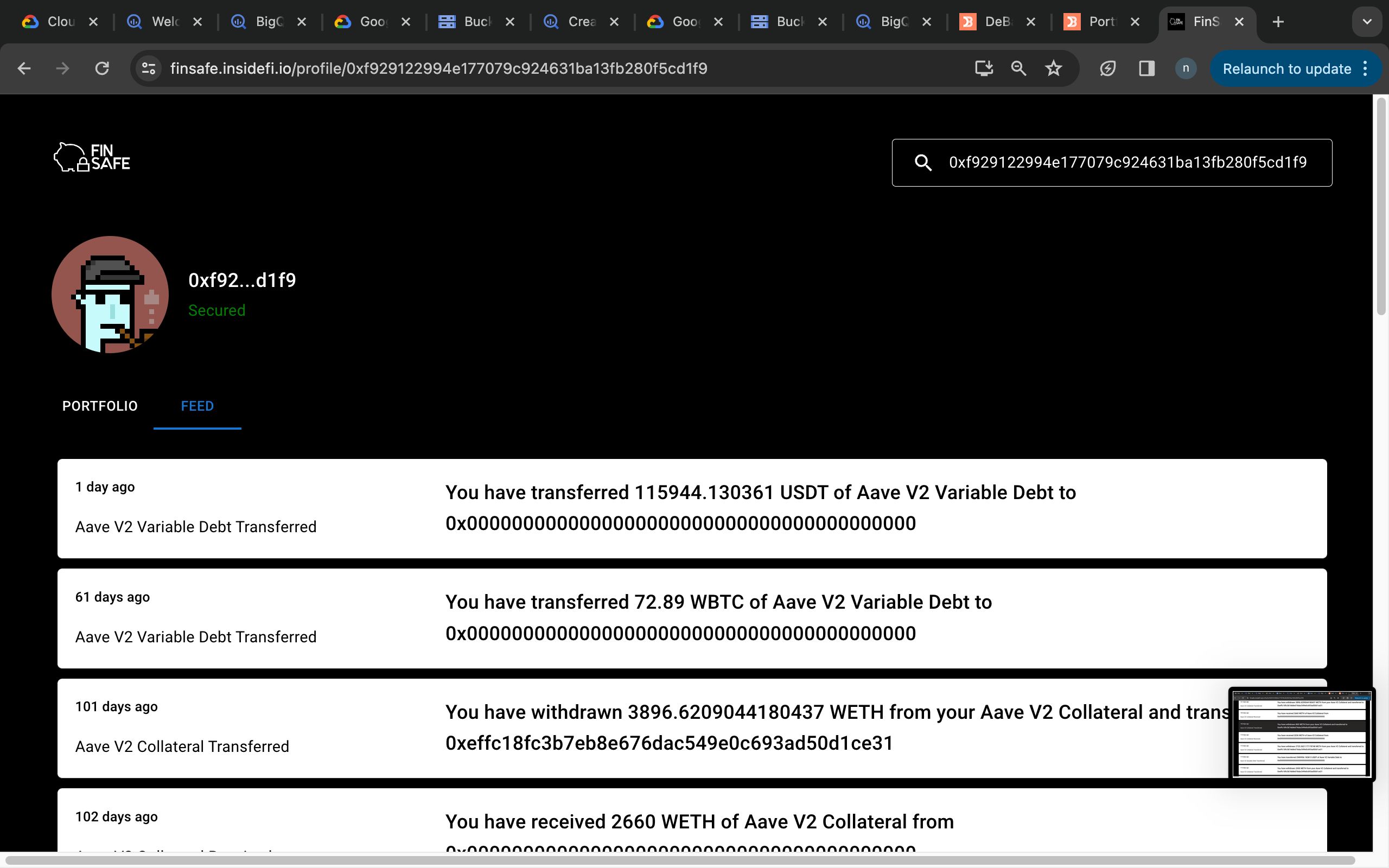The image size is (1389, 868).
Task: Click Variable Debt Transferred label under 61 days ago
Action: [x=196, y=637]
